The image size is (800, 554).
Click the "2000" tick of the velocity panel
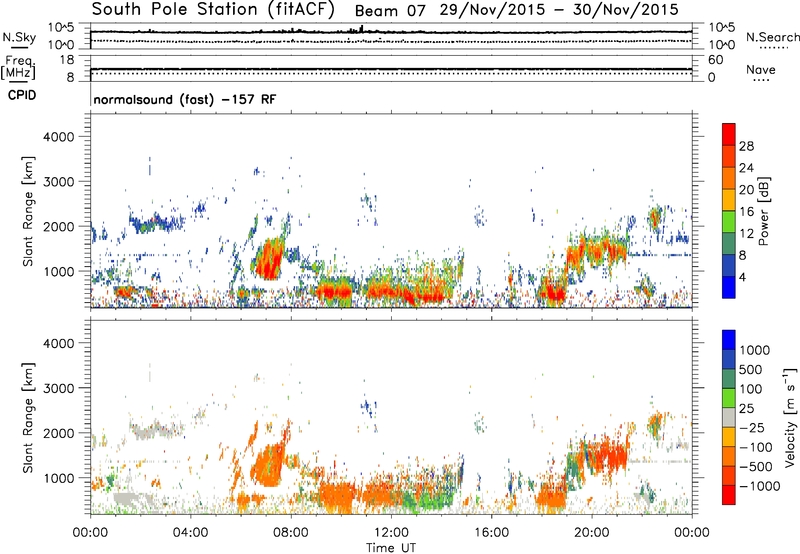click(59, 433)
